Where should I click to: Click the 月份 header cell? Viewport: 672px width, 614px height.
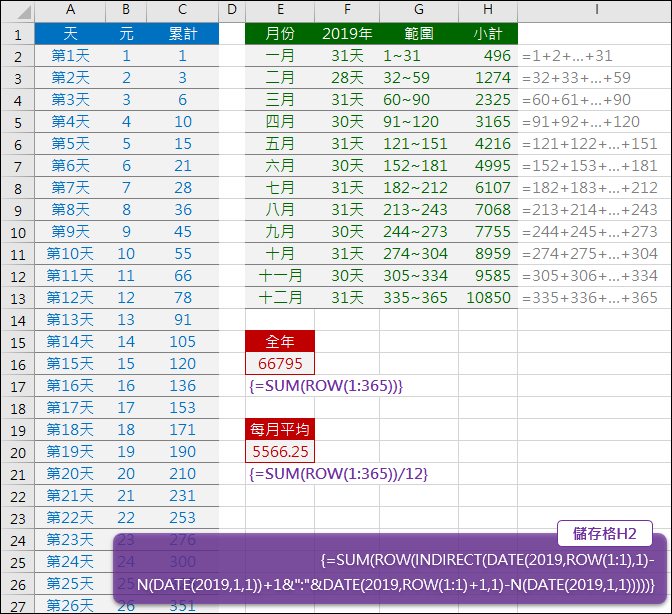280,33
